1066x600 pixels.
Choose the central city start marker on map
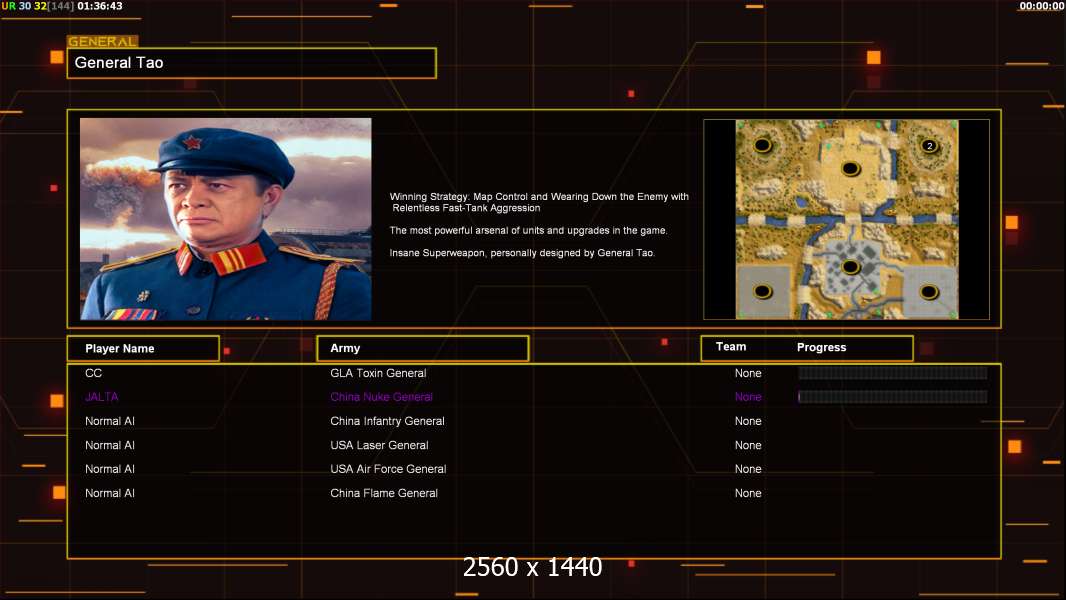(850, 267)
